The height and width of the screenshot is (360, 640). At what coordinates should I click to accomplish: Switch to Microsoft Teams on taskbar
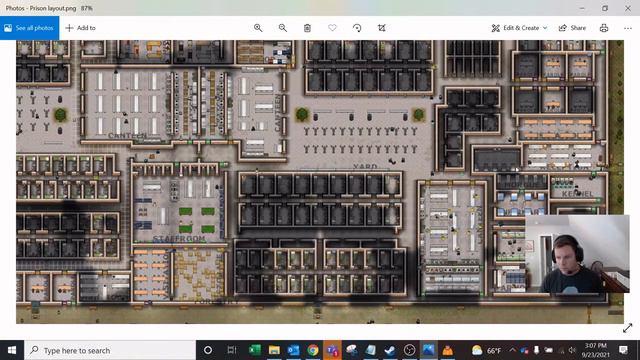click(332, 350)
